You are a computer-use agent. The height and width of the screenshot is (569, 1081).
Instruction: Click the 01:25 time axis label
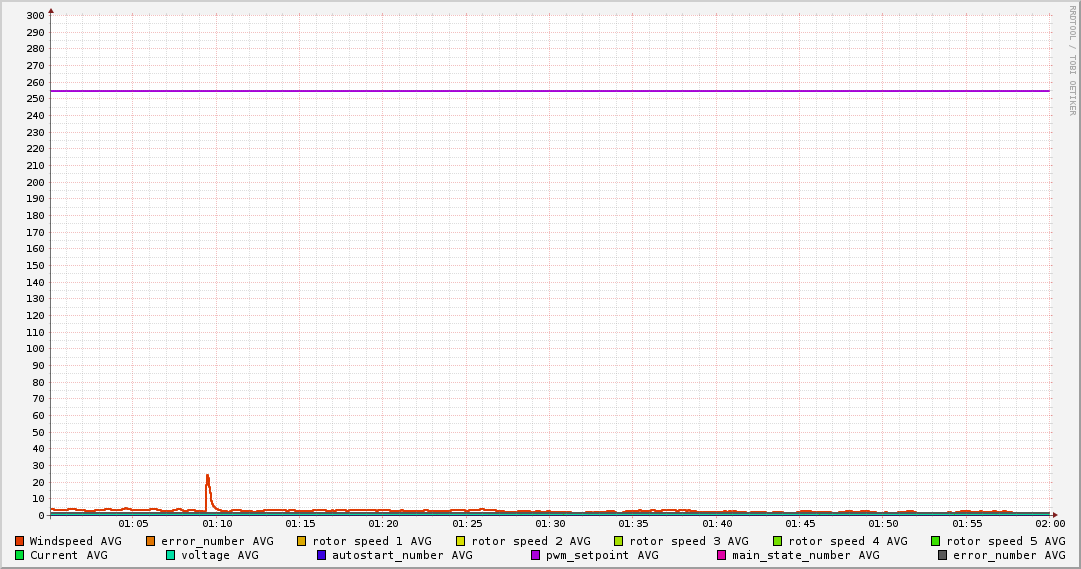pos(467,524)
